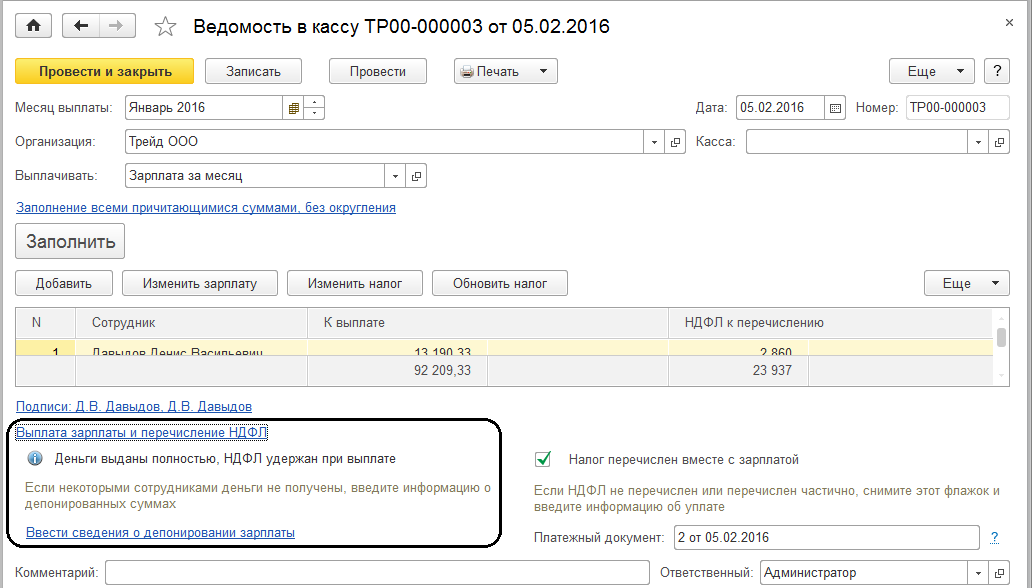Expand the Касса dropdown list
Screen dimensions: 1032x588
coord(979,142)
